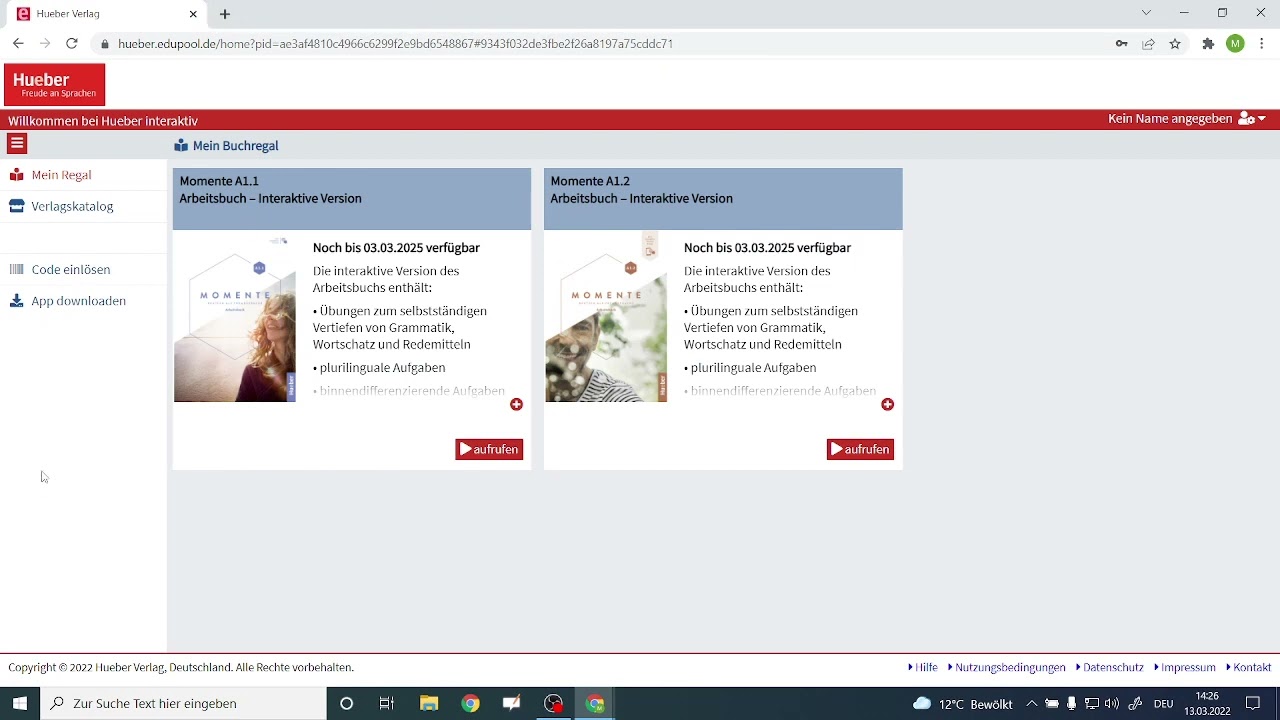
Task: Click the download icon beside App downloaden
Action: click(16, 301)
